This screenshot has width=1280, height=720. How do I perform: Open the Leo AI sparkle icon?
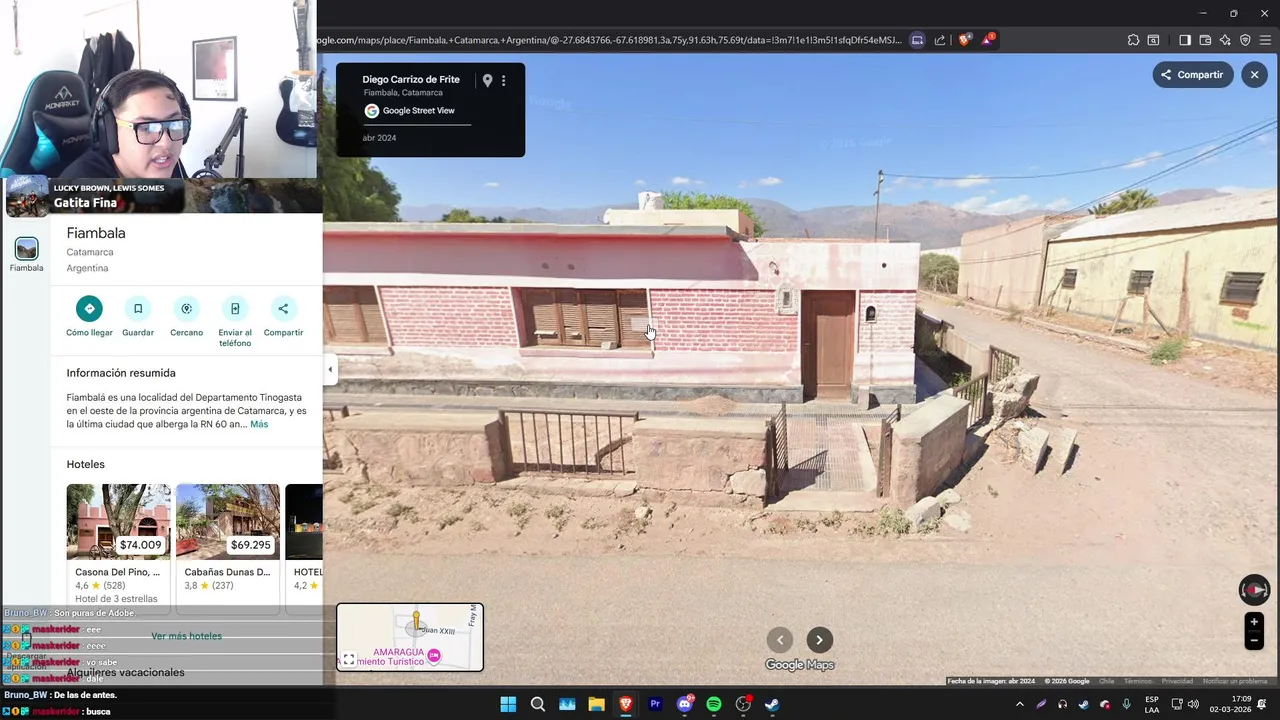pyautogui.click(x=1225, y=40)
